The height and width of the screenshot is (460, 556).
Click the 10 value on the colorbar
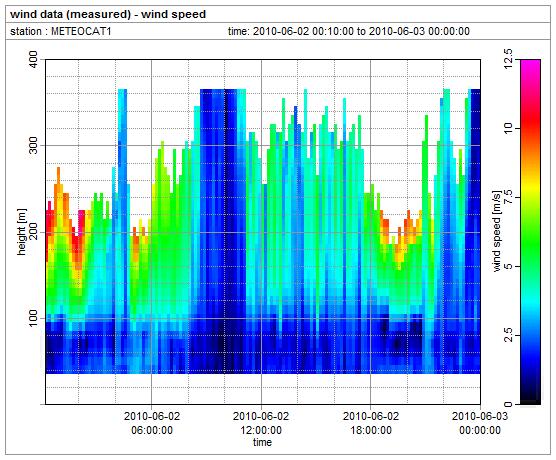point(508,128)
